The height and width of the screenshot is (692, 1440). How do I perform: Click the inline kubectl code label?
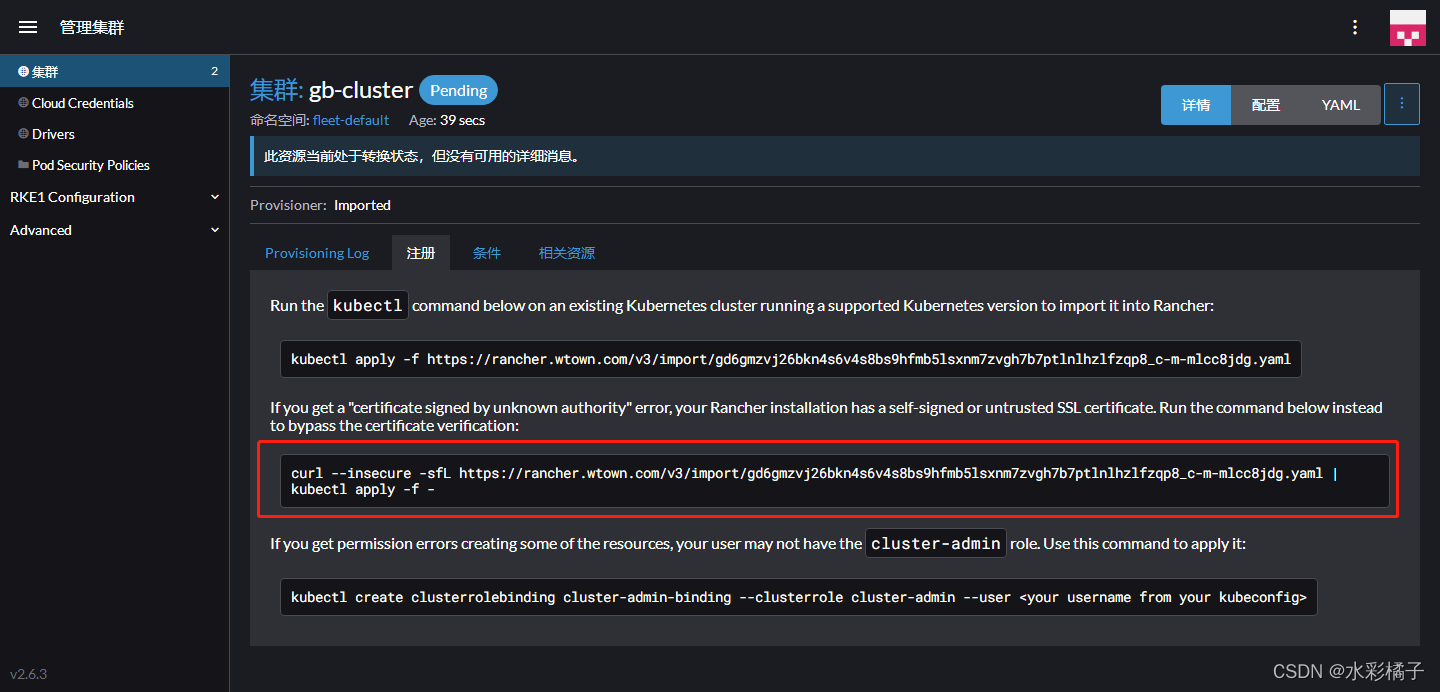tap(368, 305)
